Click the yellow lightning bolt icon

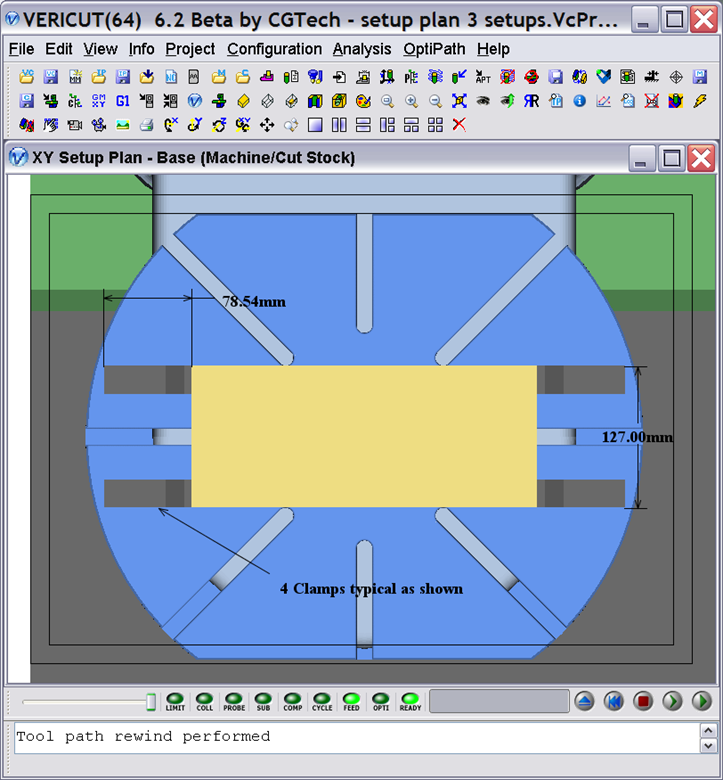coord(700,101)
